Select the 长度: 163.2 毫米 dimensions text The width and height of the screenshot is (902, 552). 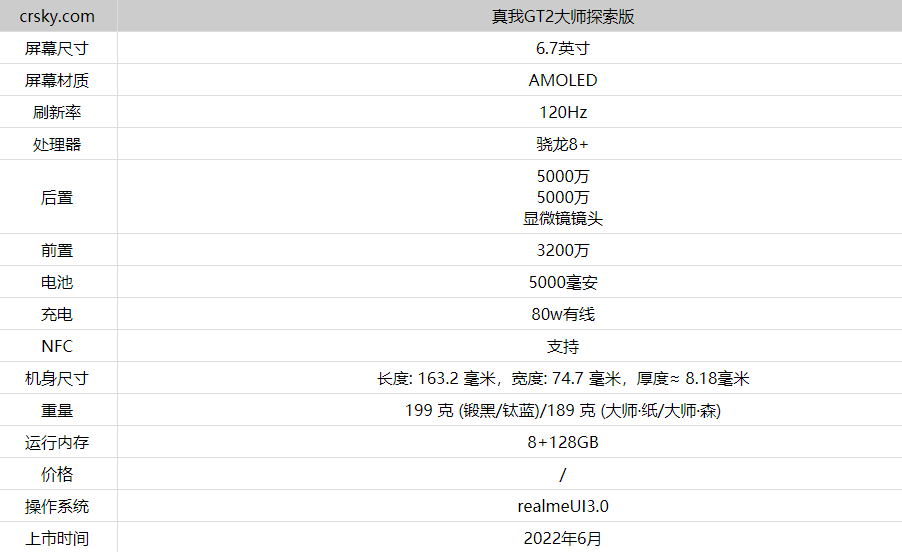(x=563, y=378)
